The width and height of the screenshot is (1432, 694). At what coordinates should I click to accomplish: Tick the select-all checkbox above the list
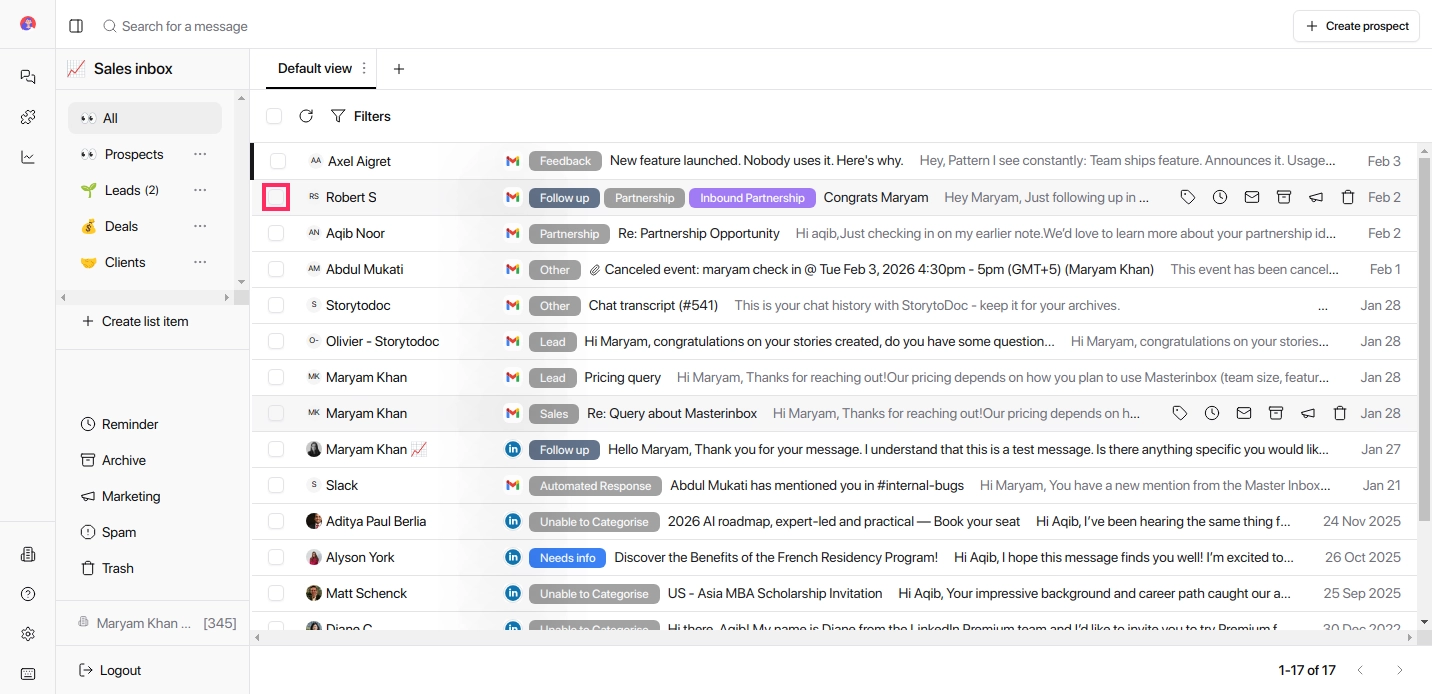coord(274,116)
